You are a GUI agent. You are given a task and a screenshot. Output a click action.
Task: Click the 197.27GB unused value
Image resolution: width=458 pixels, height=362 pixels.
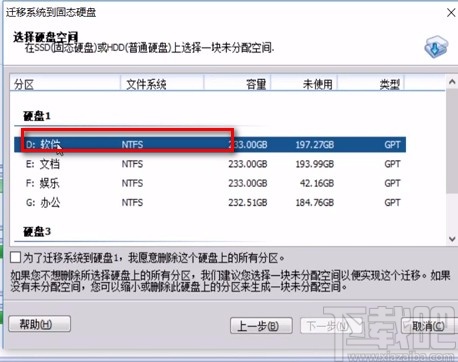pos(315,145)
